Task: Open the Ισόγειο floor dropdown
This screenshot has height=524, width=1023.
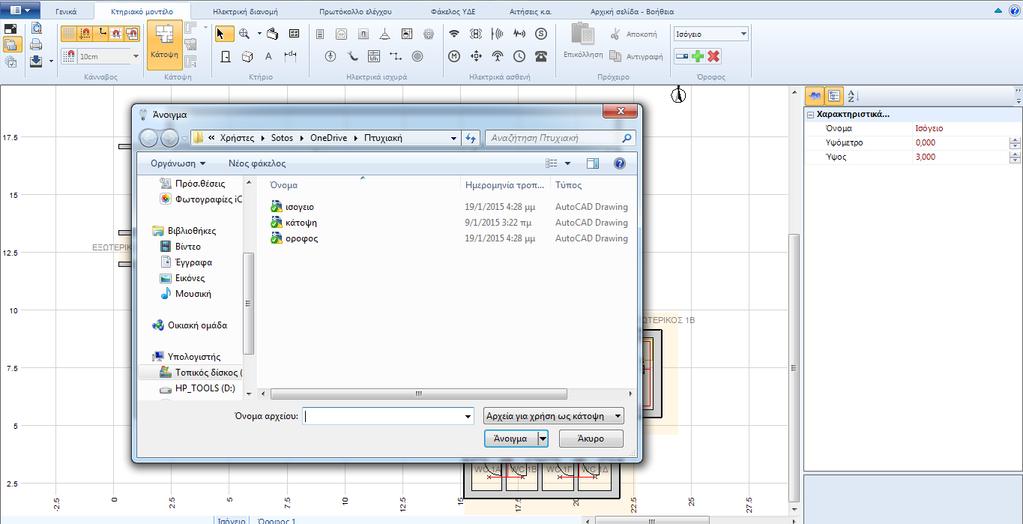Action: (744, 34)
